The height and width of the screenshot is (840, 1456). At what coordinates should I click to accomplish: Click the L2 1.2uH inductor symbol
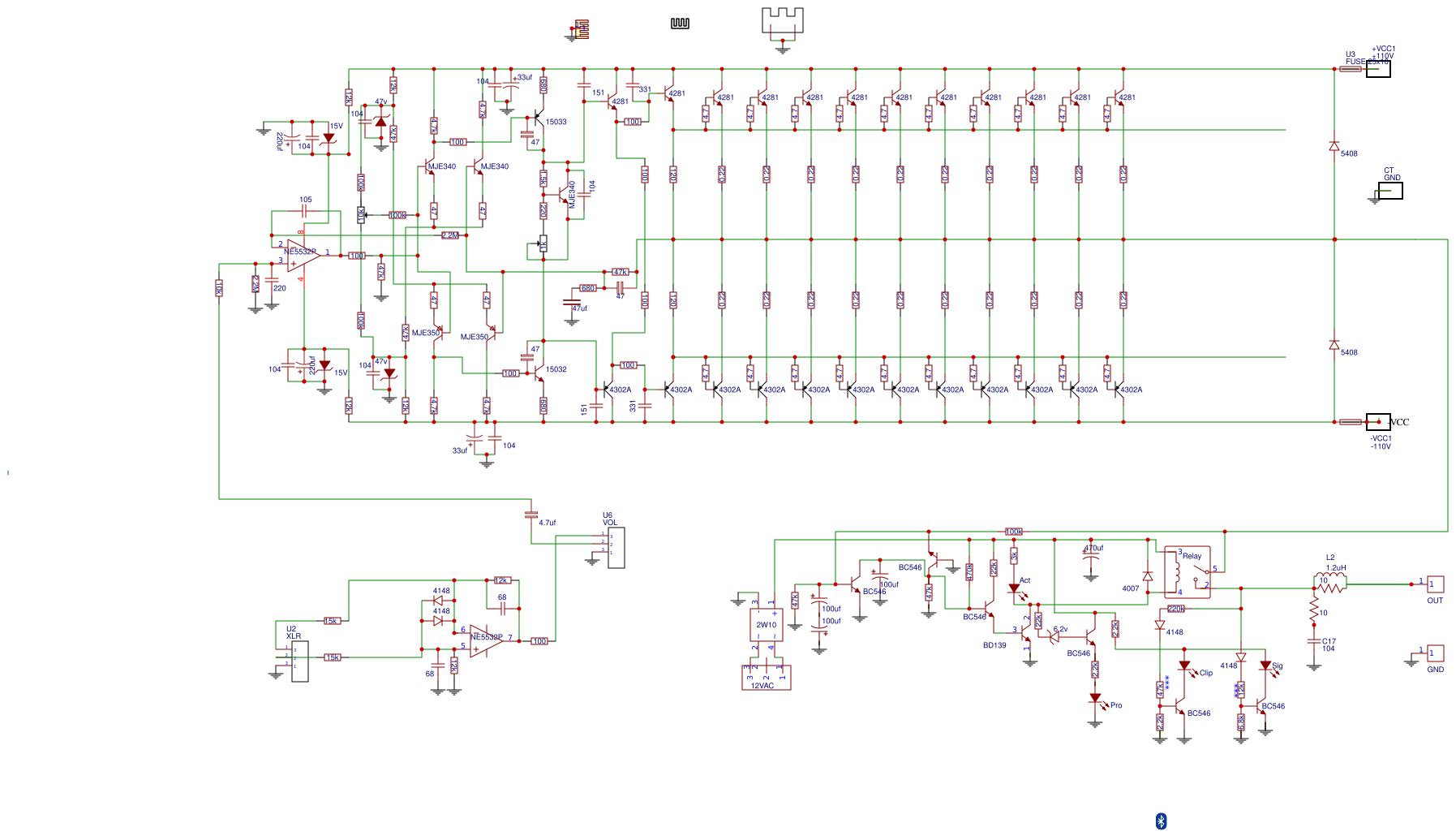1330,578
